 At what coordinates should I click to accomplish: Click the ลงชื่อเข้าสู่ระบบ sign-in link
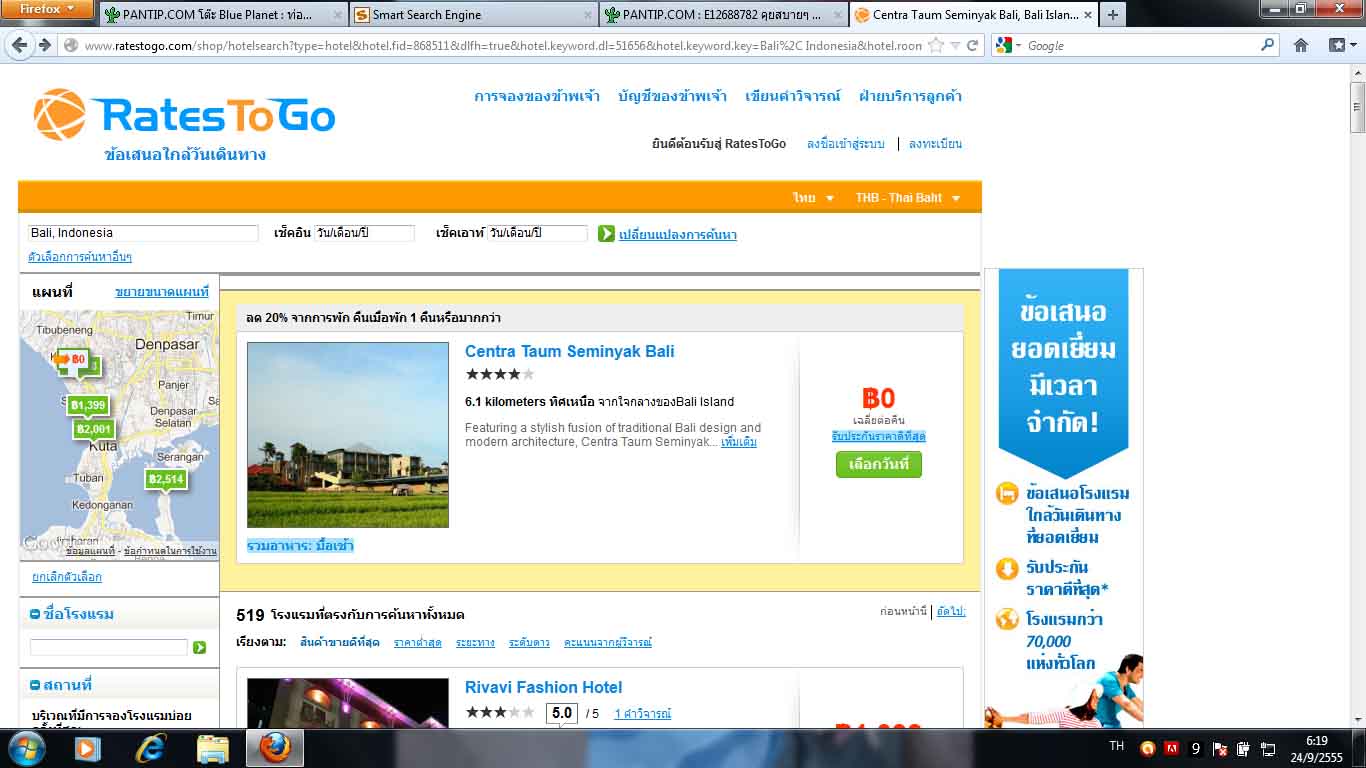pos(846,144)
